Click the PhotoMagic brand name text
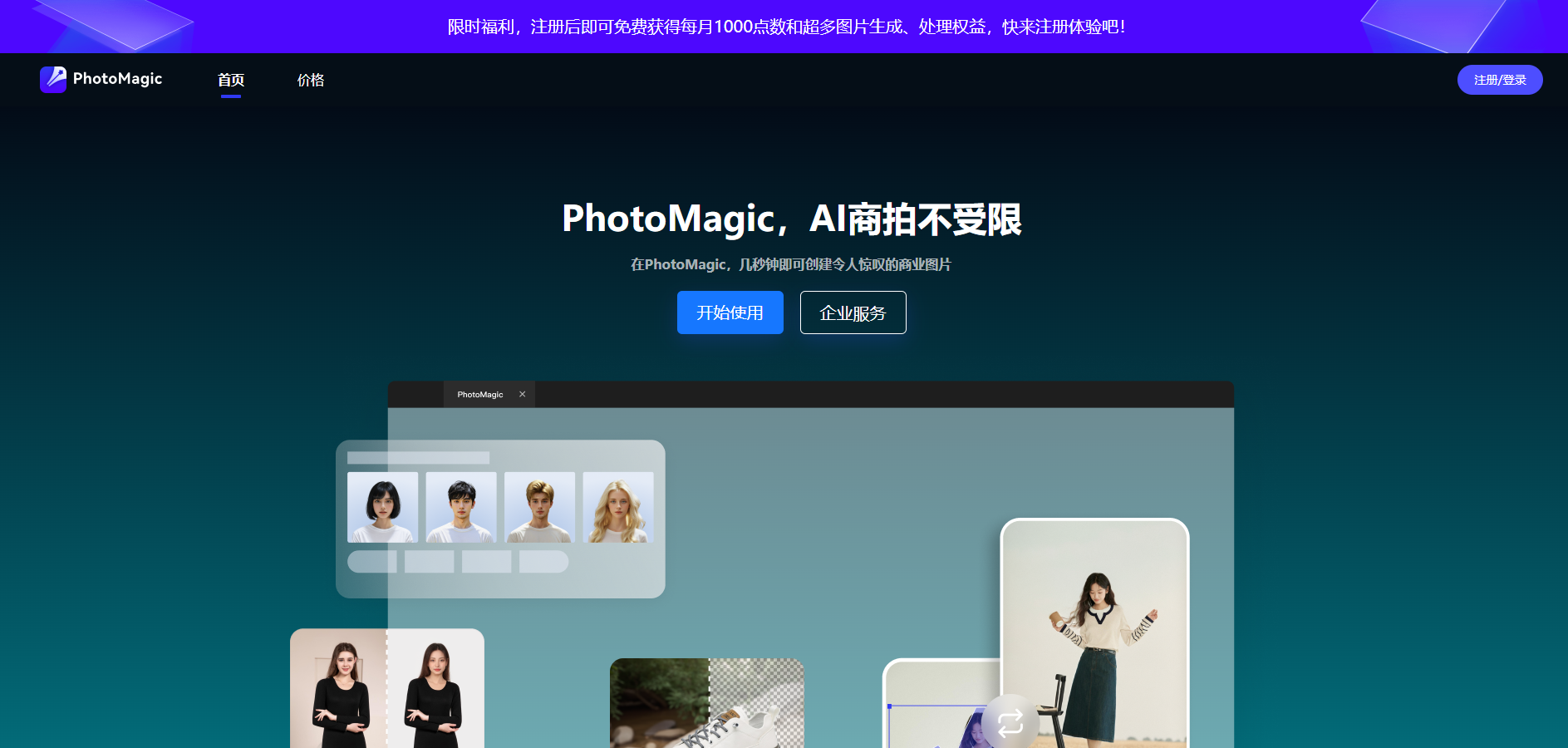1568x748 pixels. [117, 79]
